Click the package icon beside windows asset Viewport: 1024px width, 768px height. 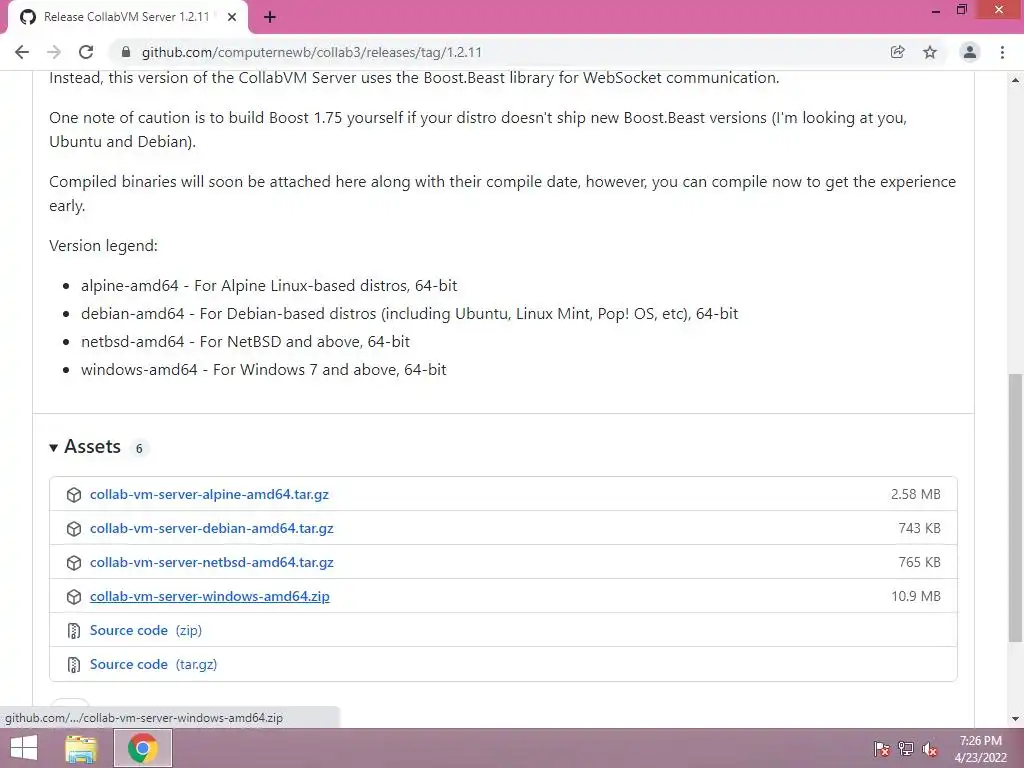(x=74, y=597)
